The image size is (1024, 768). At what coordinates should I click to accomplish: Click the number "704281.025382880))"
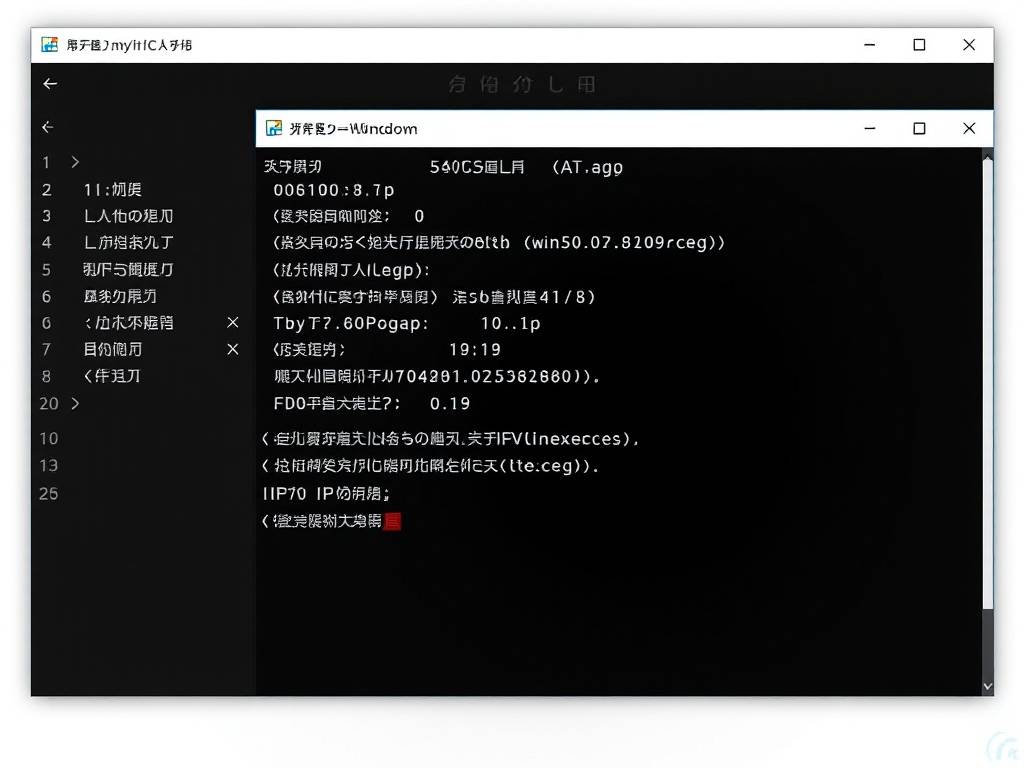point(498,377)
